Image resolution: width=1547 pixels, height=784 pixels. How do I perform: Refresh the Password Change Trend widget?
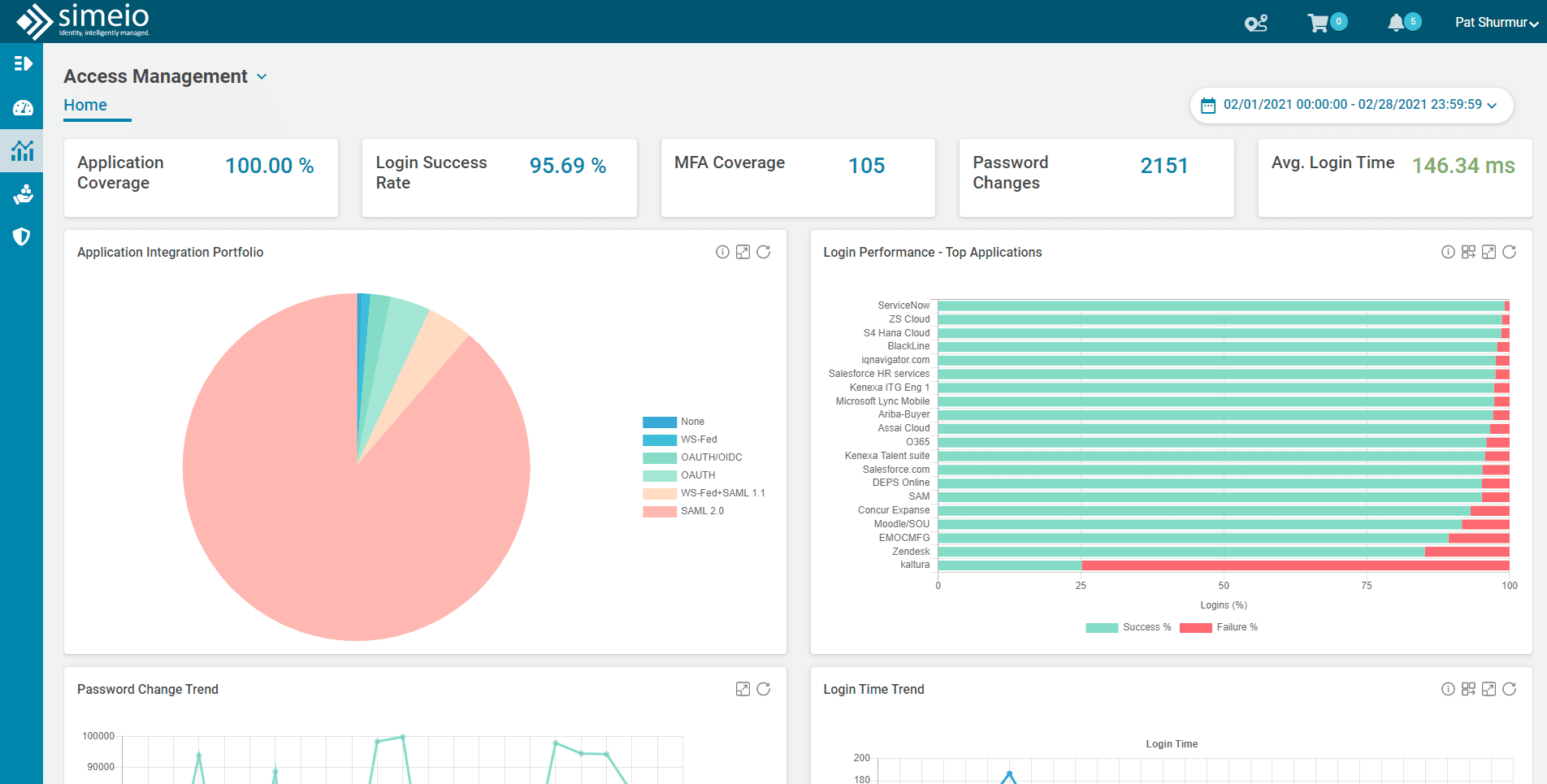[763, 688]
